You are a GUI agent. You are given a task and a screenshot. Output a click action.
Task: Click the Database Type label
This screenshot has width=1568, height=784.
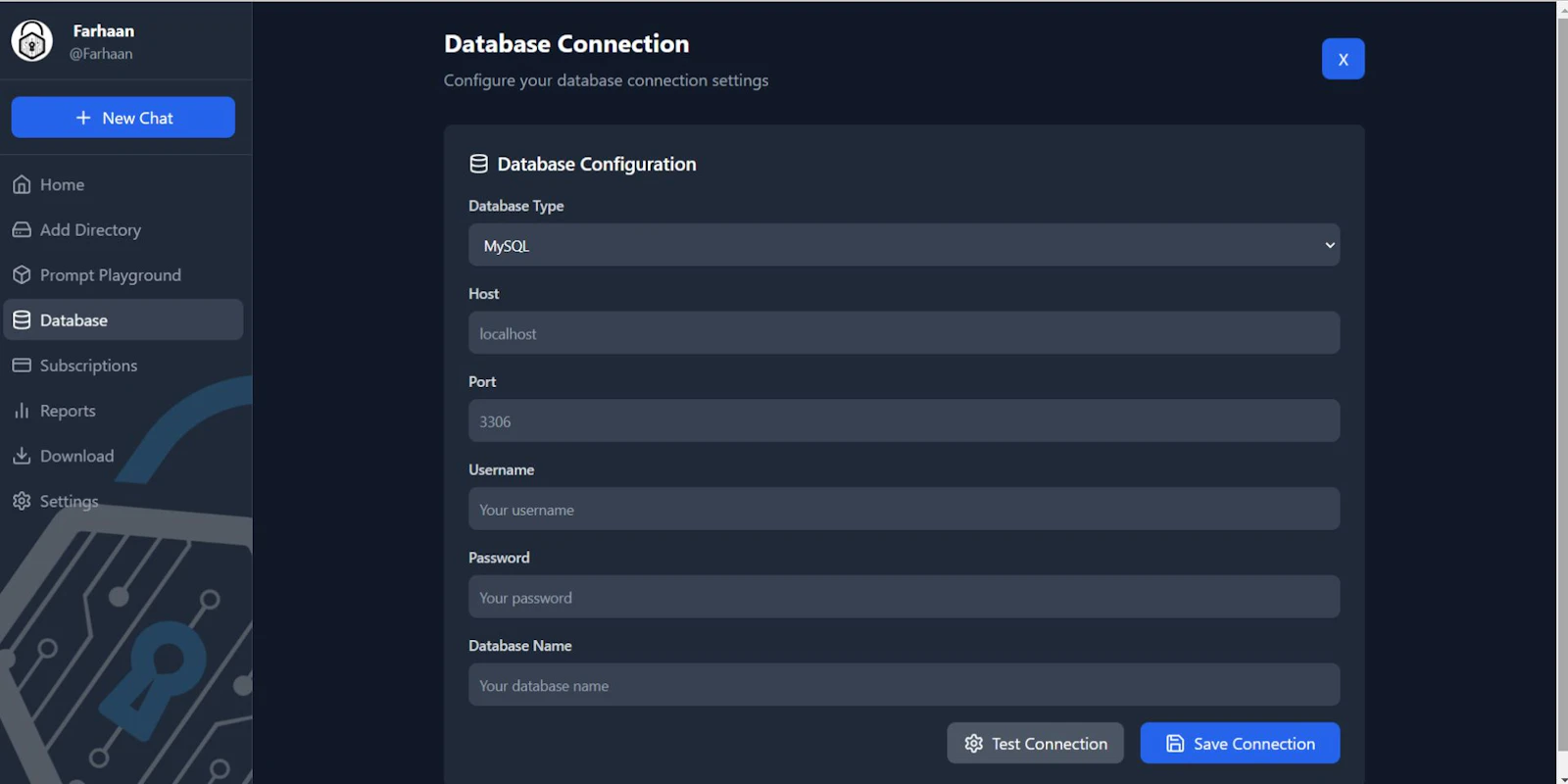point(516,206)
